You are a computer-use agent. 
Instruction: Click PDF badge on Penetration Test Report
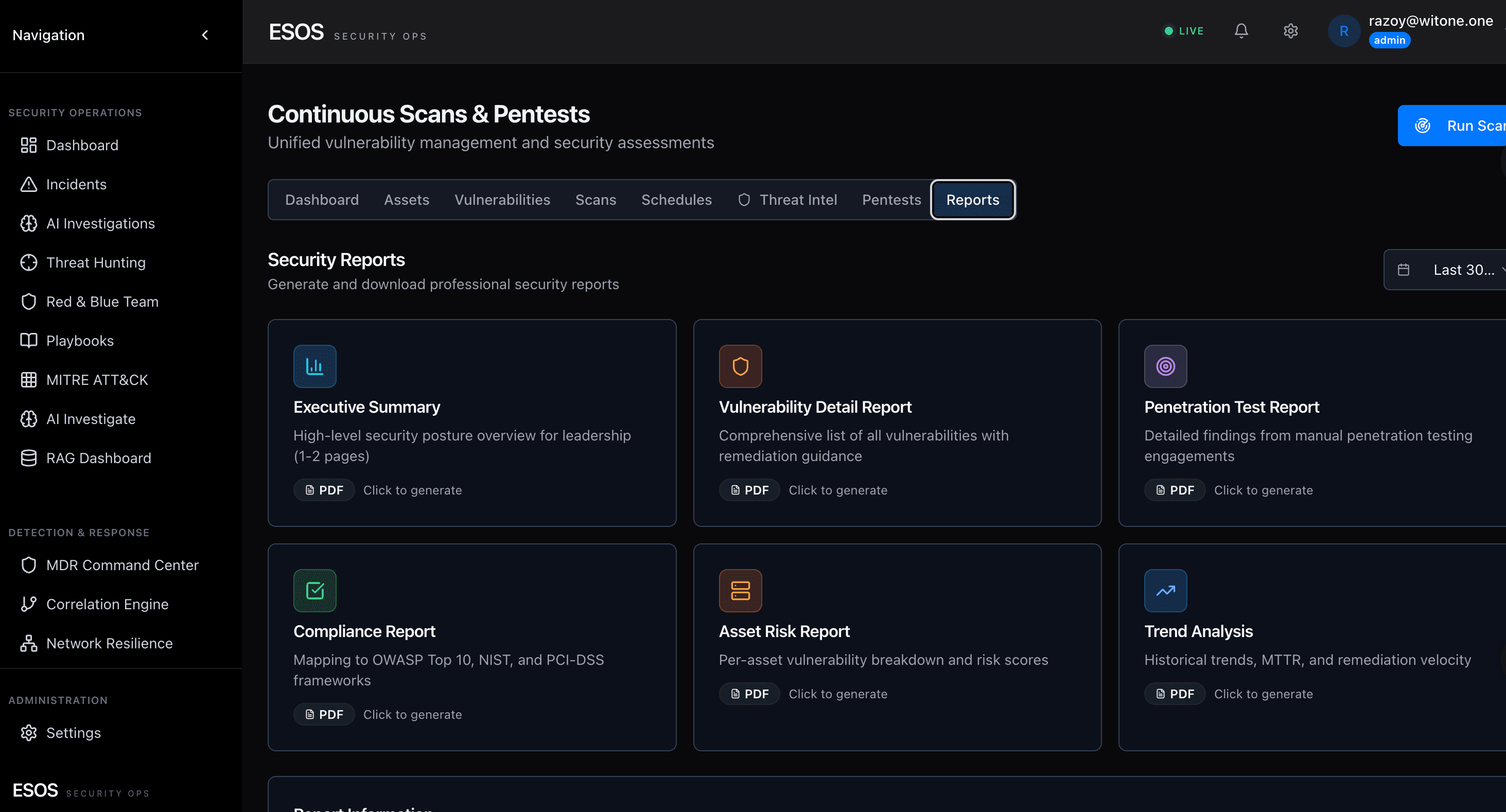(x=1175, y=490)
